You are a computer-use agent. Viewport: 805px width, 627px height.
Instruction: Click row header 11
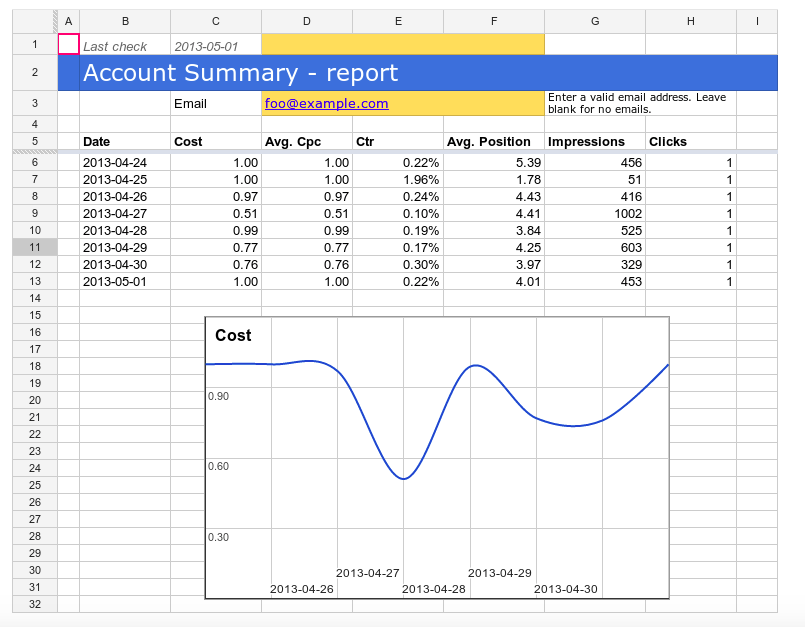[35, 247]
